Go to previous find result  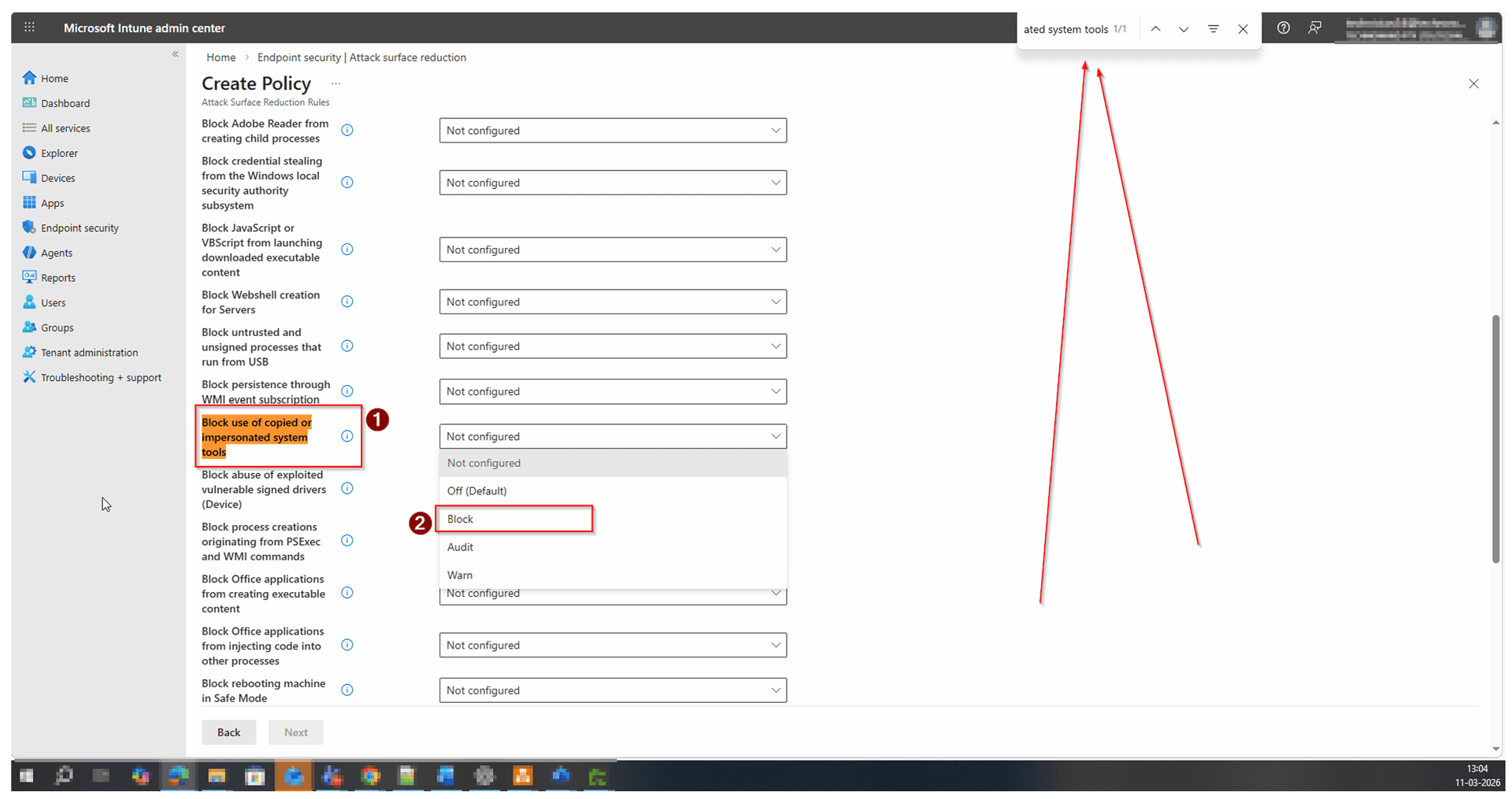pyautogui.click(x=1155, y=29)
